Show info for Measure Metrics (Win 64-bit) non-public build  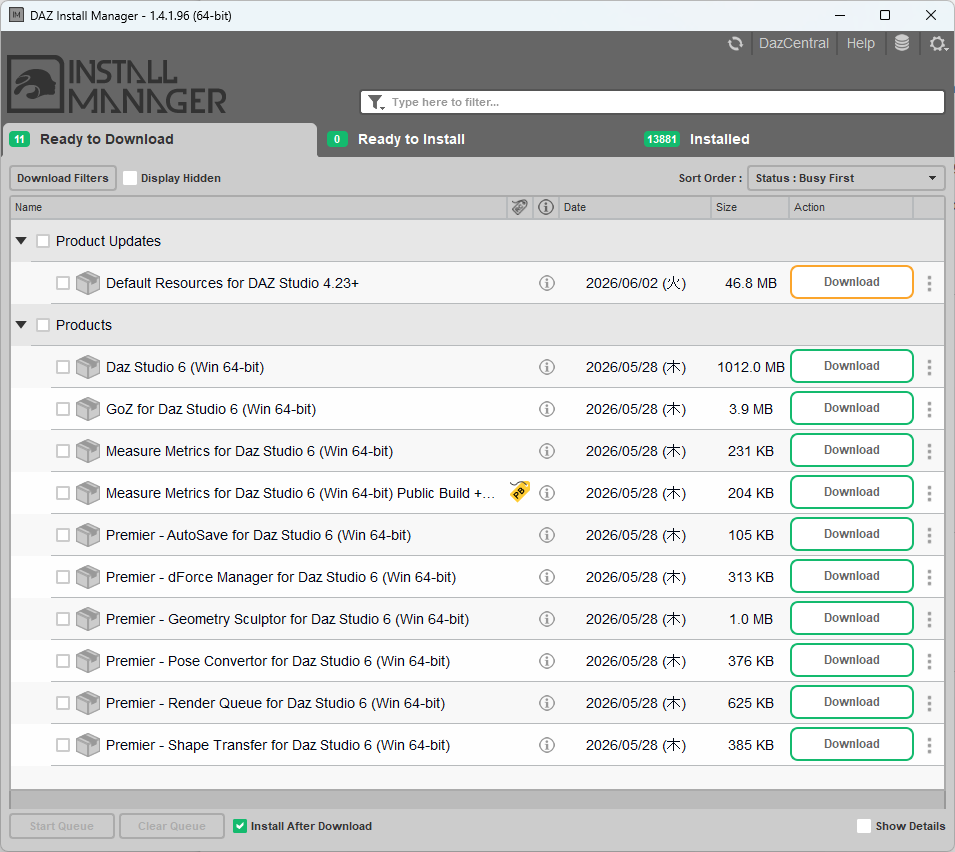pyautogui.click(x=546, y=451)
